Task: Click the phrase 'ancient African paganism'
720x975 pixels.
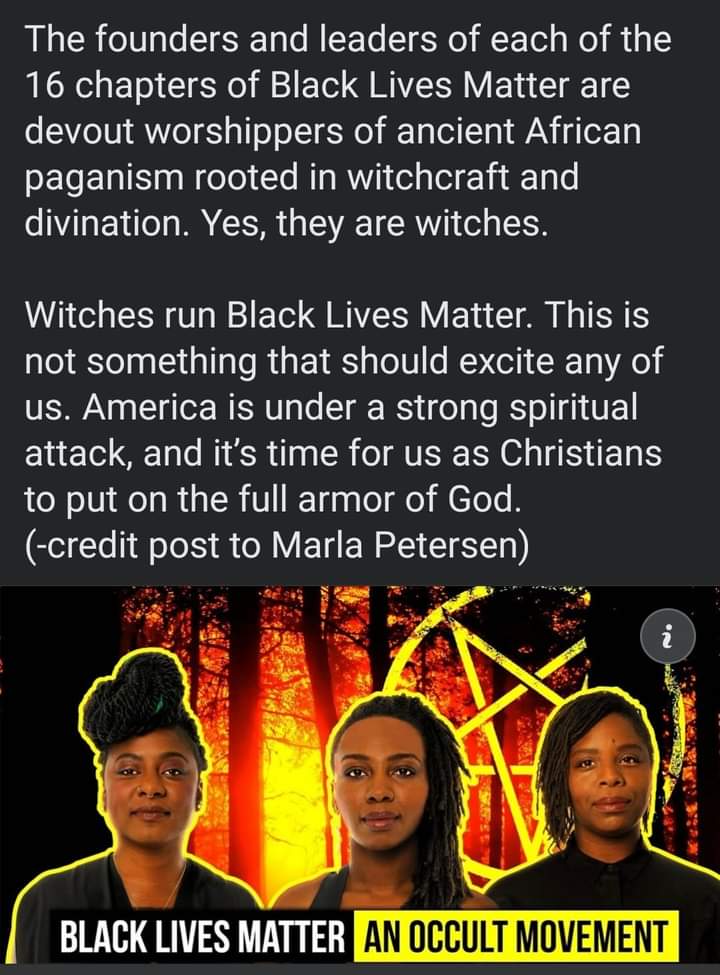Action: click(x=333, y=154)
